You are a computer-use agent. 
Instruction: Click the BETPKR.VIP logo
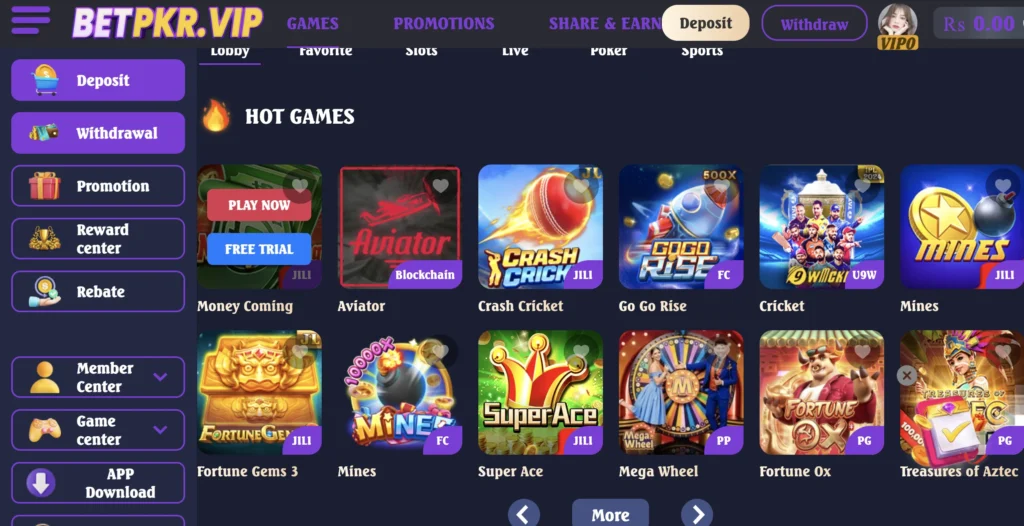coord(167,23)
